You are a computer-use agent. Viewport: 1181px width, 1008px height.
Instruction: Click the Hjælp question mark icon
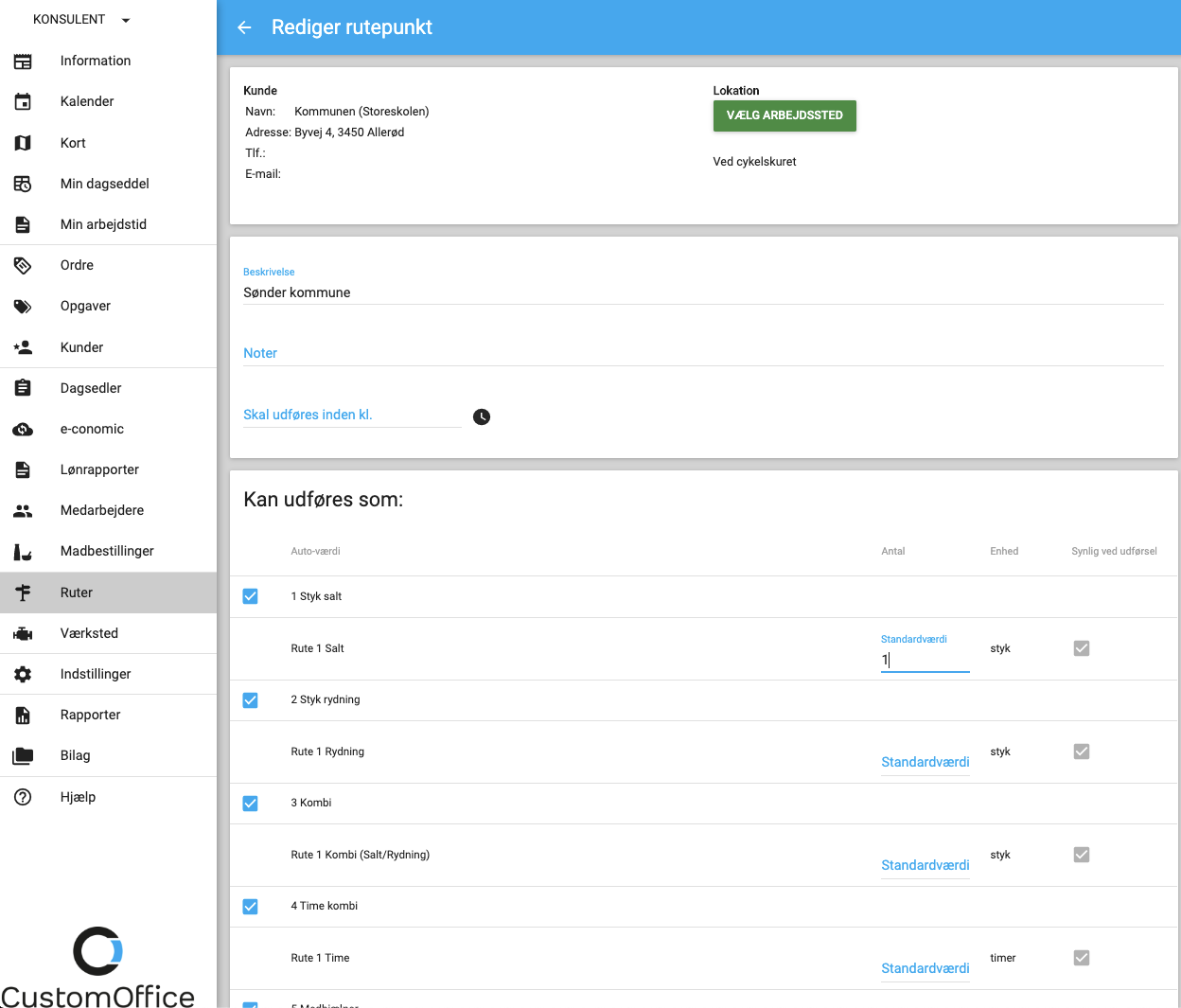[x=23, y=797]
